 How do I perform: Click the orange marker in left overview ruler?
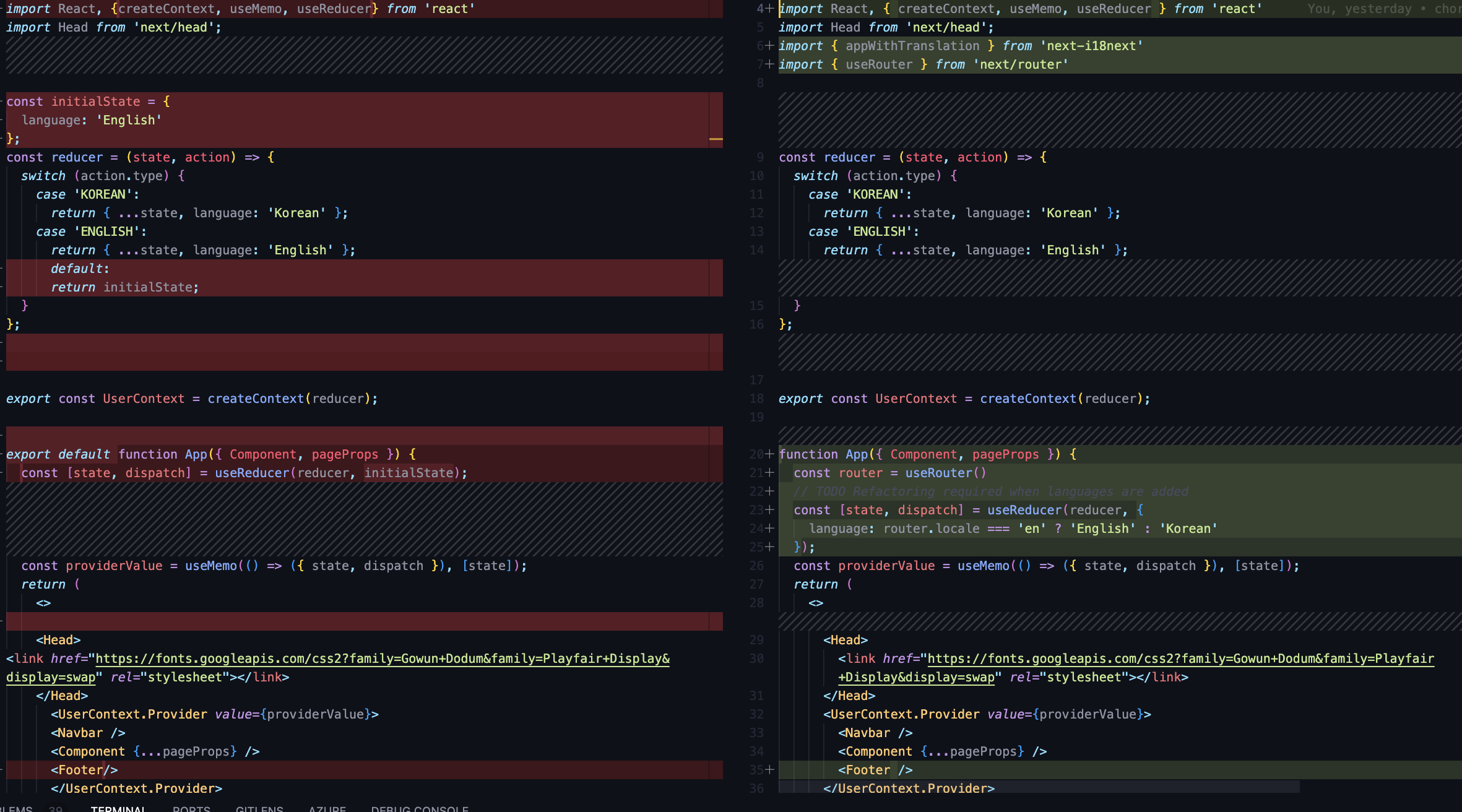(x=716, y=139)
